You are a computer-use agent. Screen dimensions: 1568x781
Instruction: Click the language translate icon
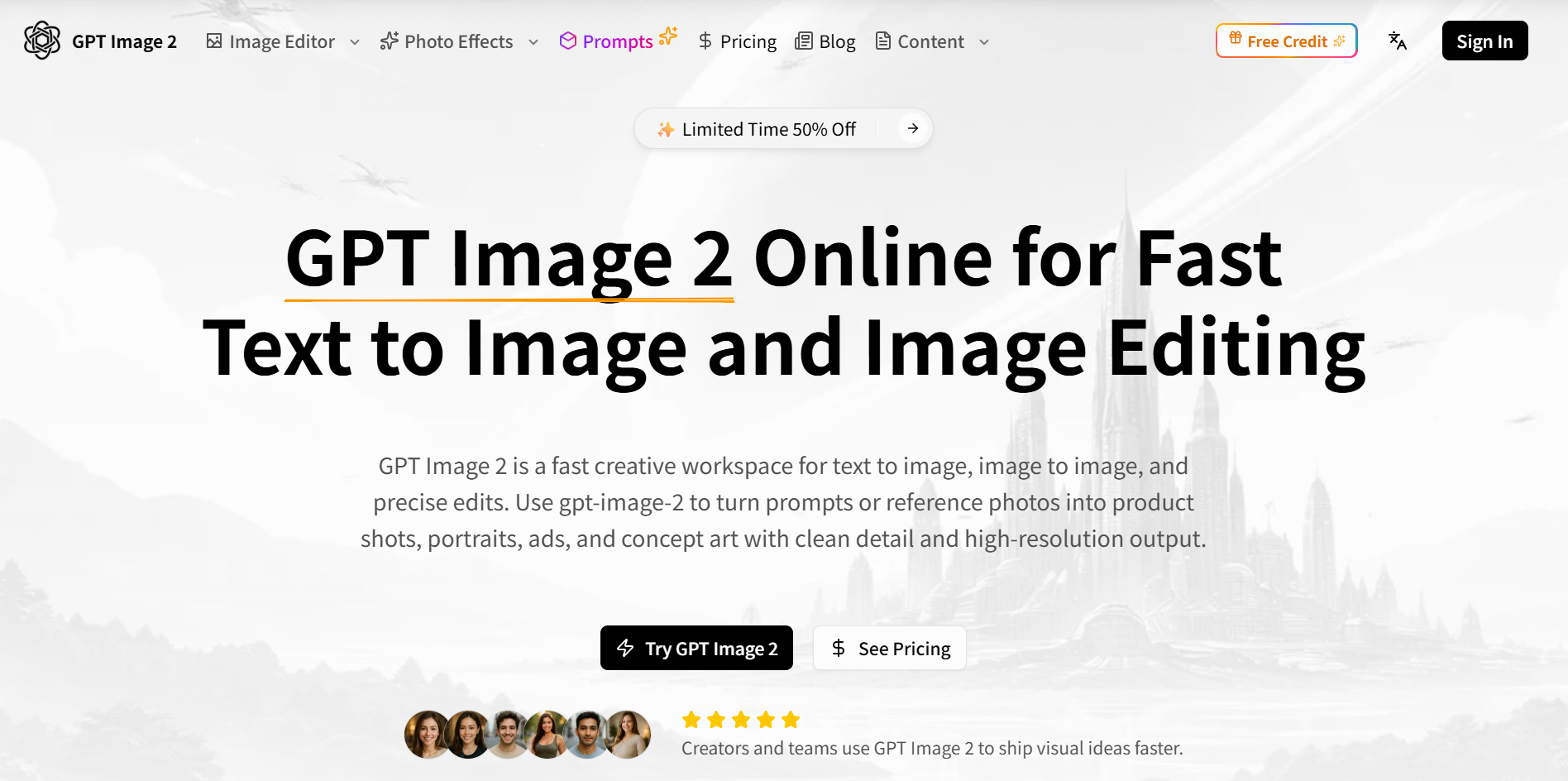1397,41
